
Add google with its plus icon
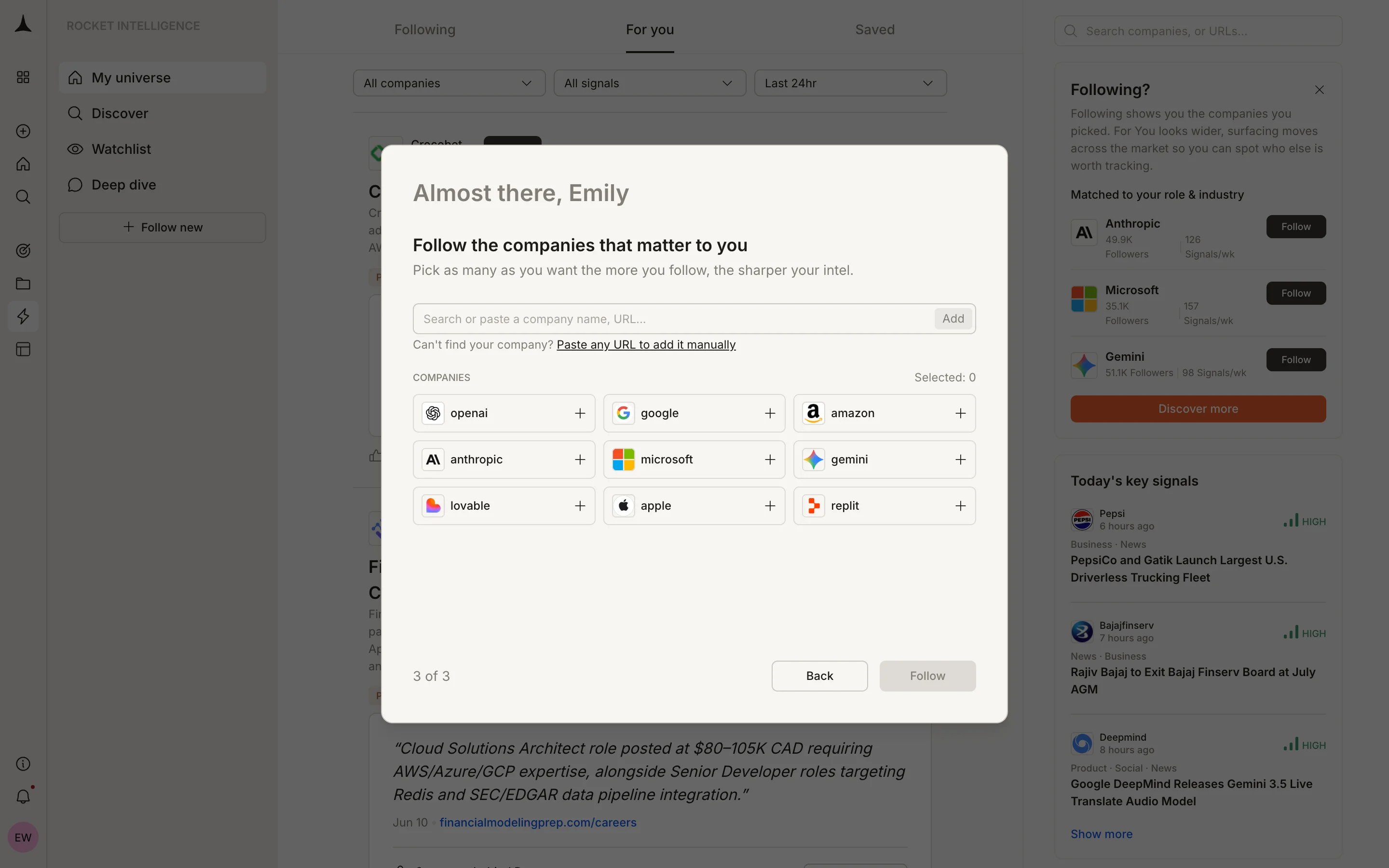(770, 413)
